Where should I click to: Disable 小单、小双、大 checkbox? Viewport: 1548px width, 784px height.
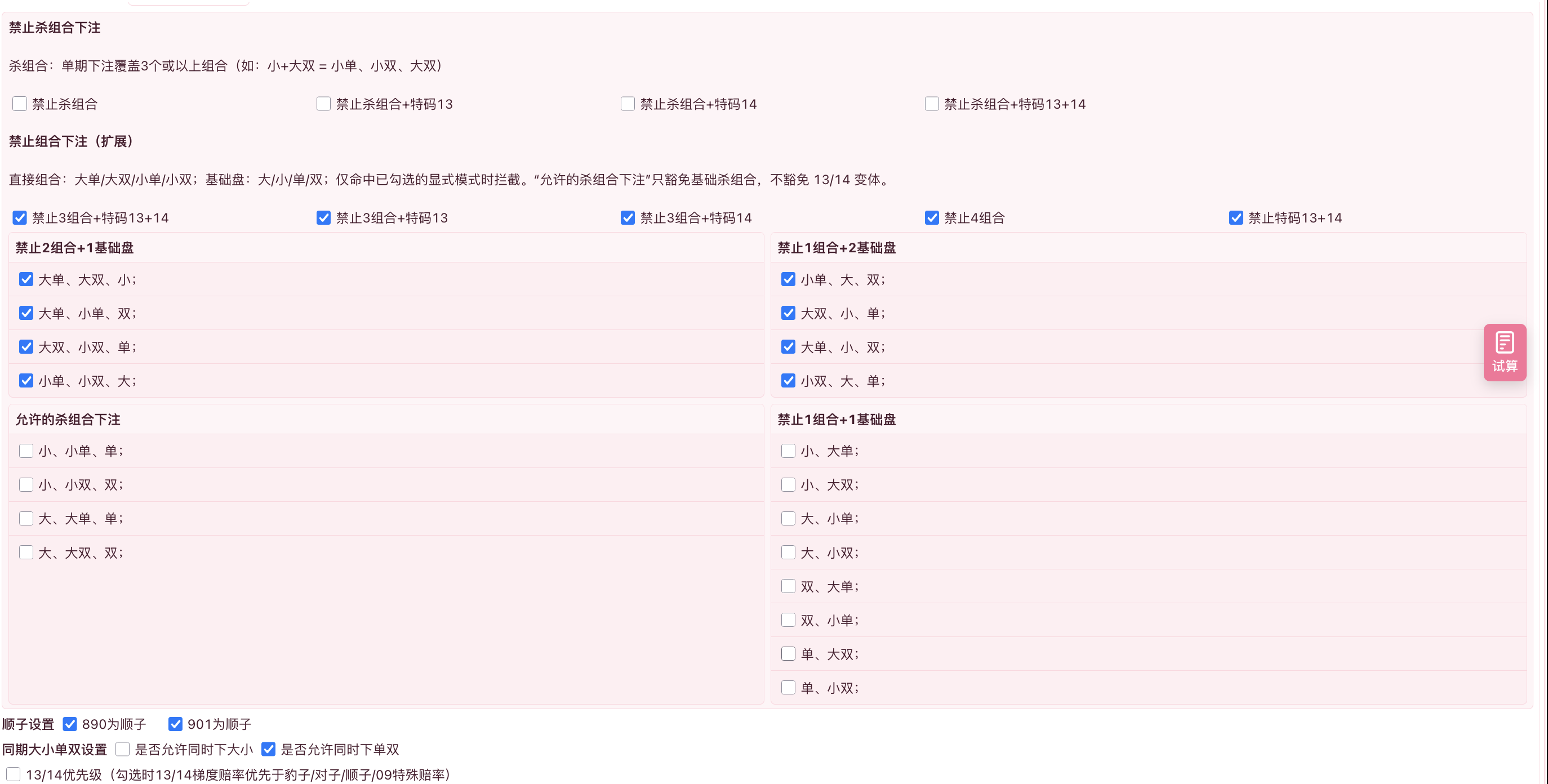point(26,381)
